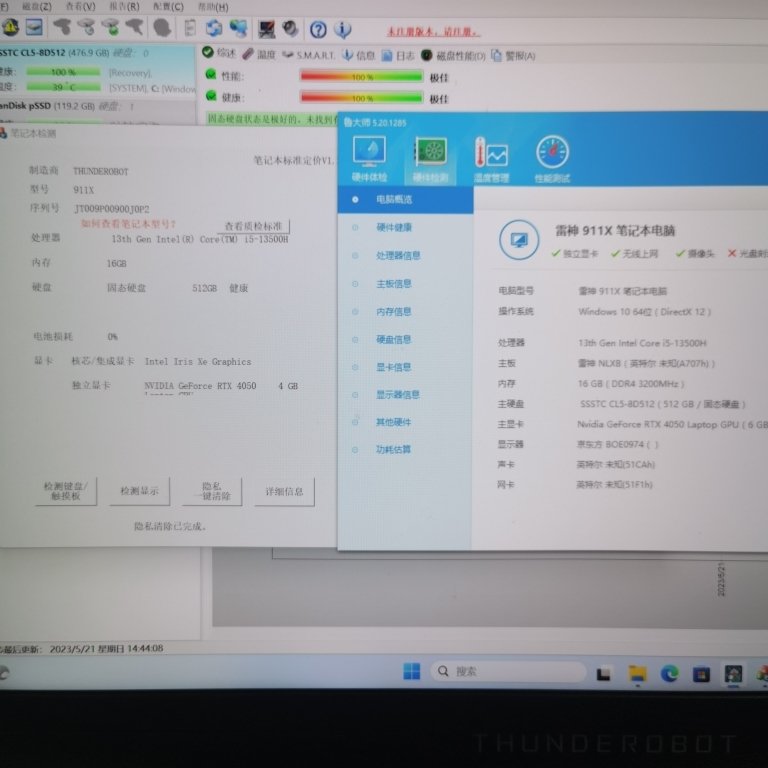
Task: Click the 检测显示 button
Action: (x=139, y=491)
